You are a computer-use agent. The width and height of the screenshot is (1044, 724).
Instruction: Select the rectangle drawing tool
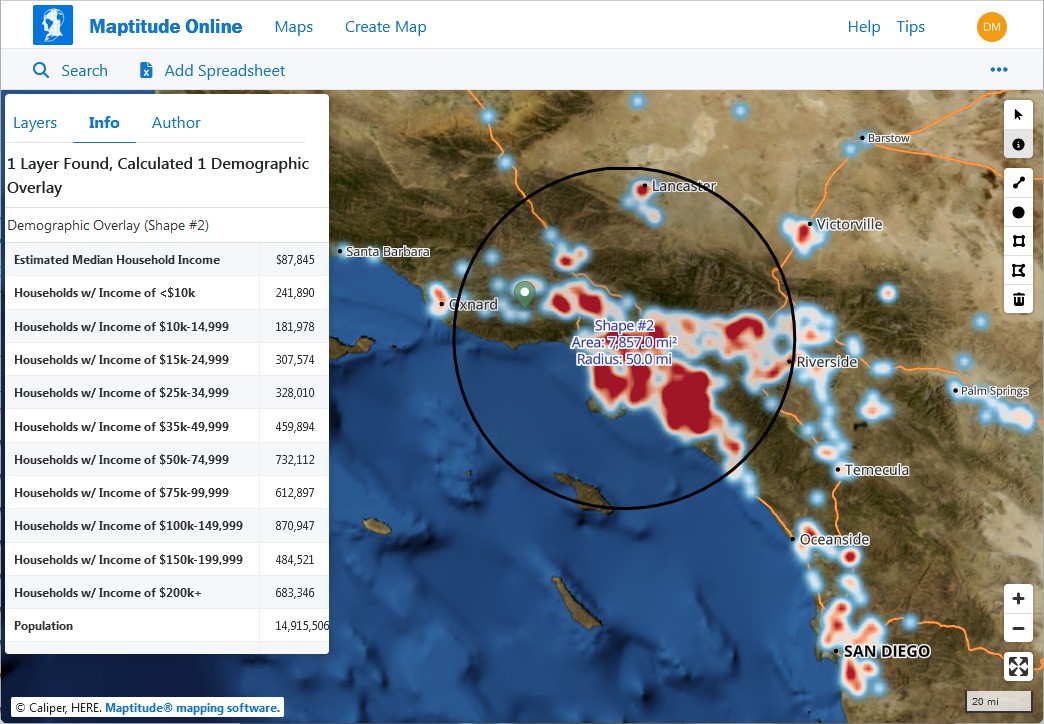coord(1018,241)
